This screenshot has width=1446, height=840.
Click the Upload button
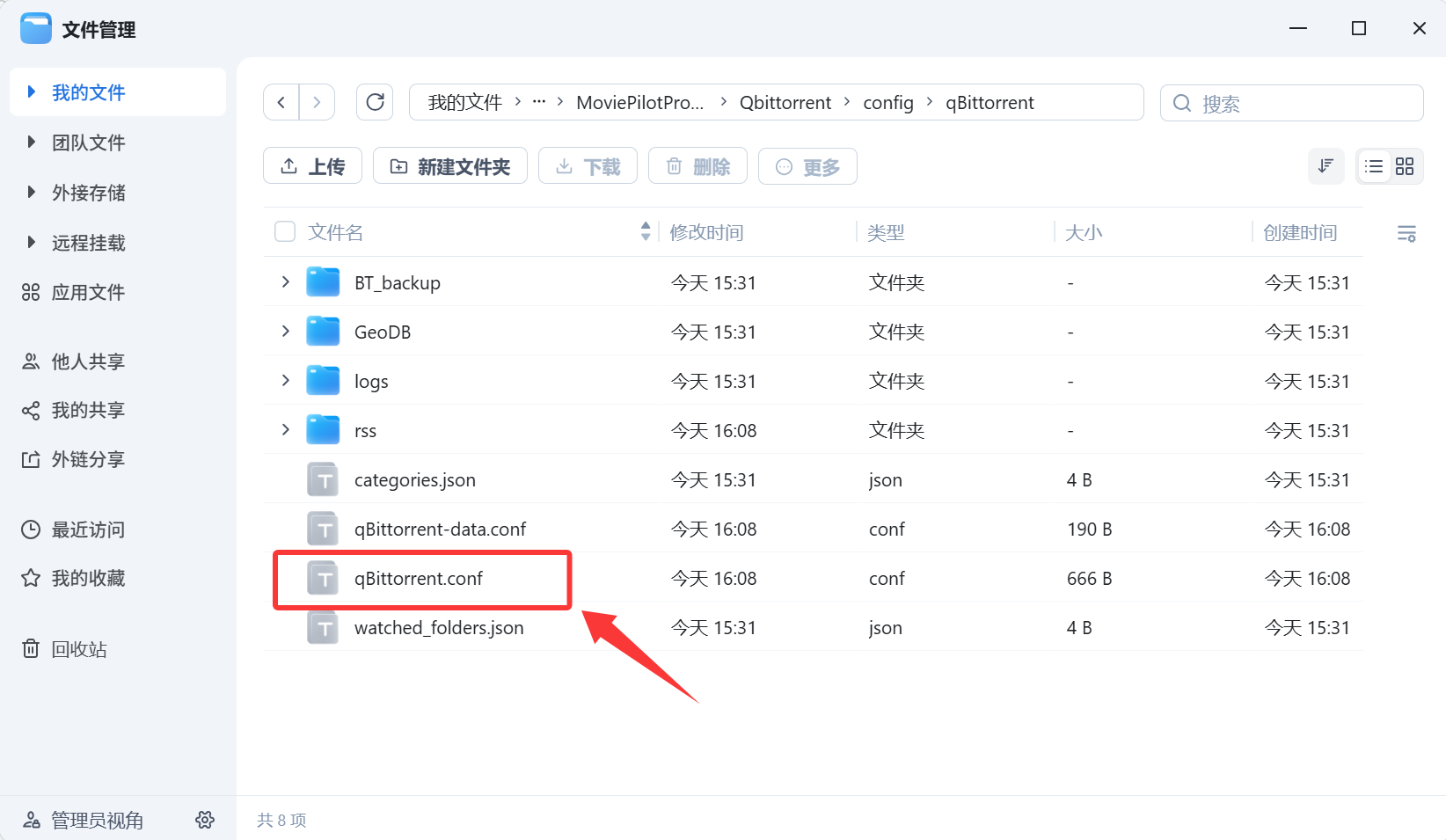point(312,166)
